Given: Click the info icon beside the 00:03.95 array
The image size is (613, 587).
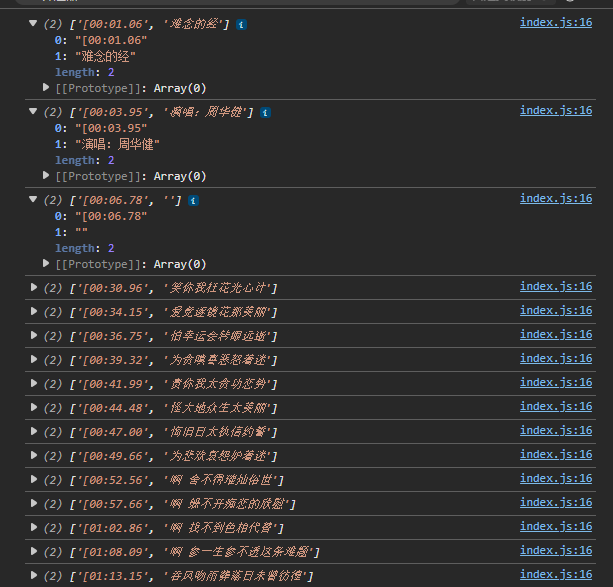Looking at the screenshot, I should click(x=265, y=113).
